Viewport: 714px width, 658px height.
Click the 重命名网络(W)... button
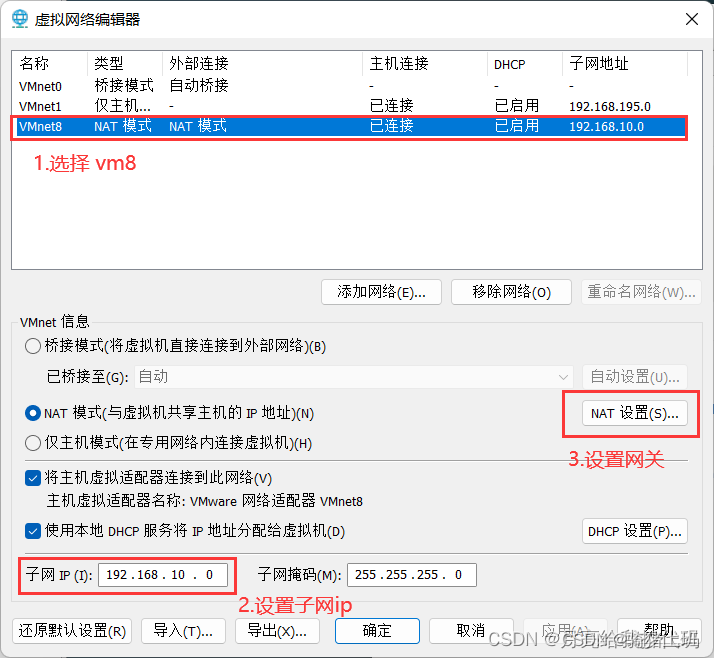coord(641,292)
